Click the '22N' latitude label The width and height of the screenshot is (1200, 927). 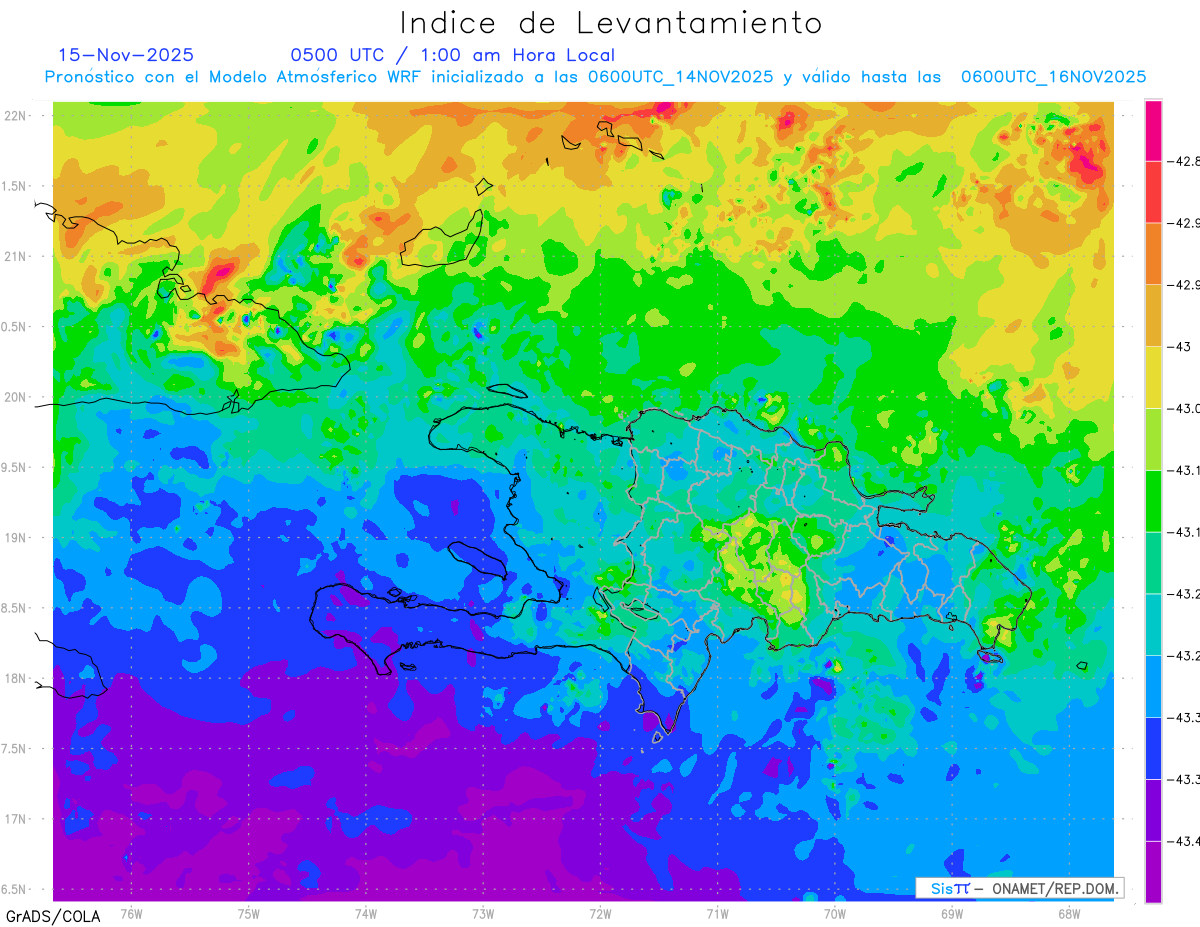17,116
